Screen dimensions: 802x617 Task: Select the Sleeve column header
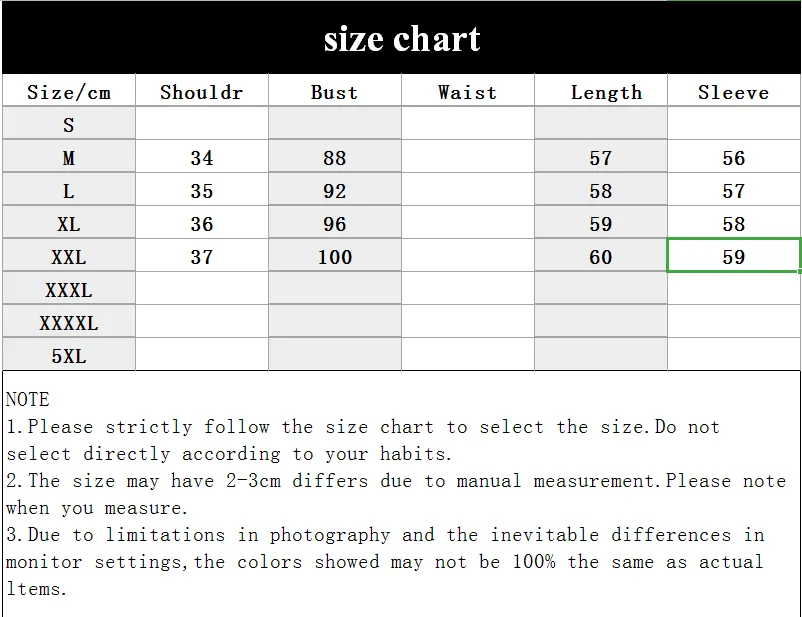click(x=733, y=90)
